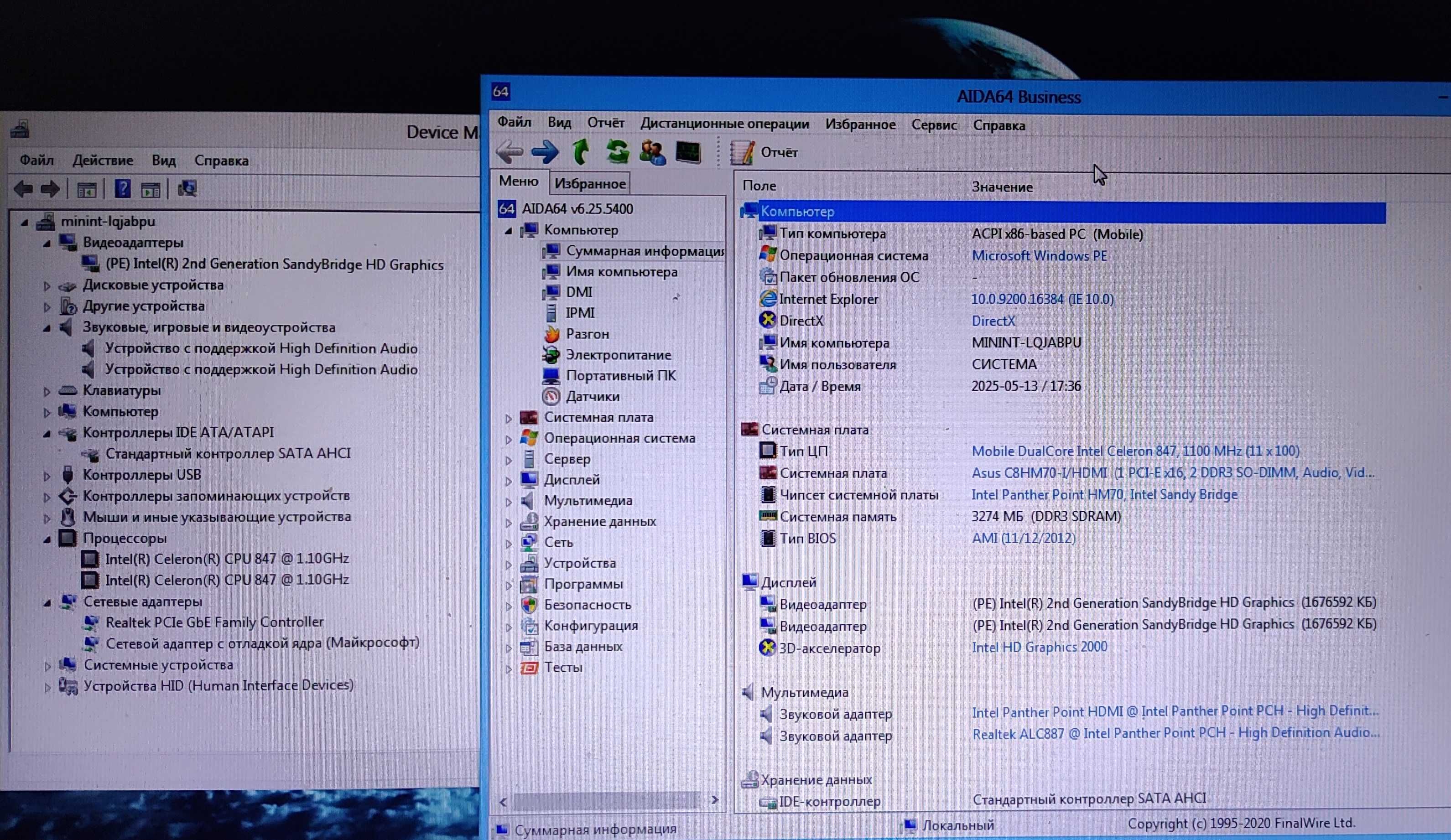
Task: Select Суммарная информация in AIDA64 tree
Action: pyautogui.click(x=645, y=250)
